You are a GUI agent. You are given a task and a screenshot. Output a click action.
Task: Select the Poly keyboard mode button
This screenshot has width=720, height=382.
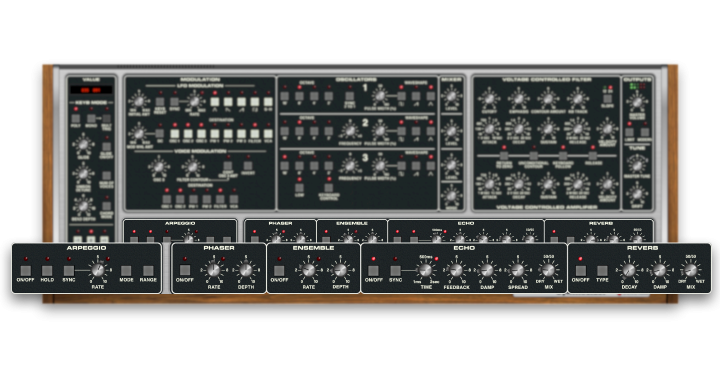[x=75, y=118]
